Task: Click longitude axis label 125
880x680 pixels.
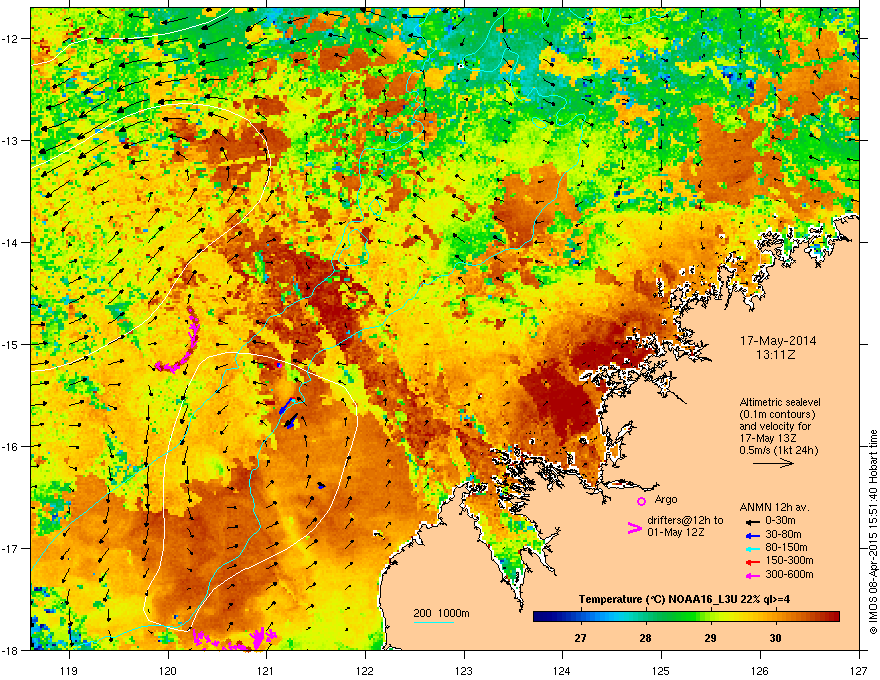Action: tap(661, 670)
